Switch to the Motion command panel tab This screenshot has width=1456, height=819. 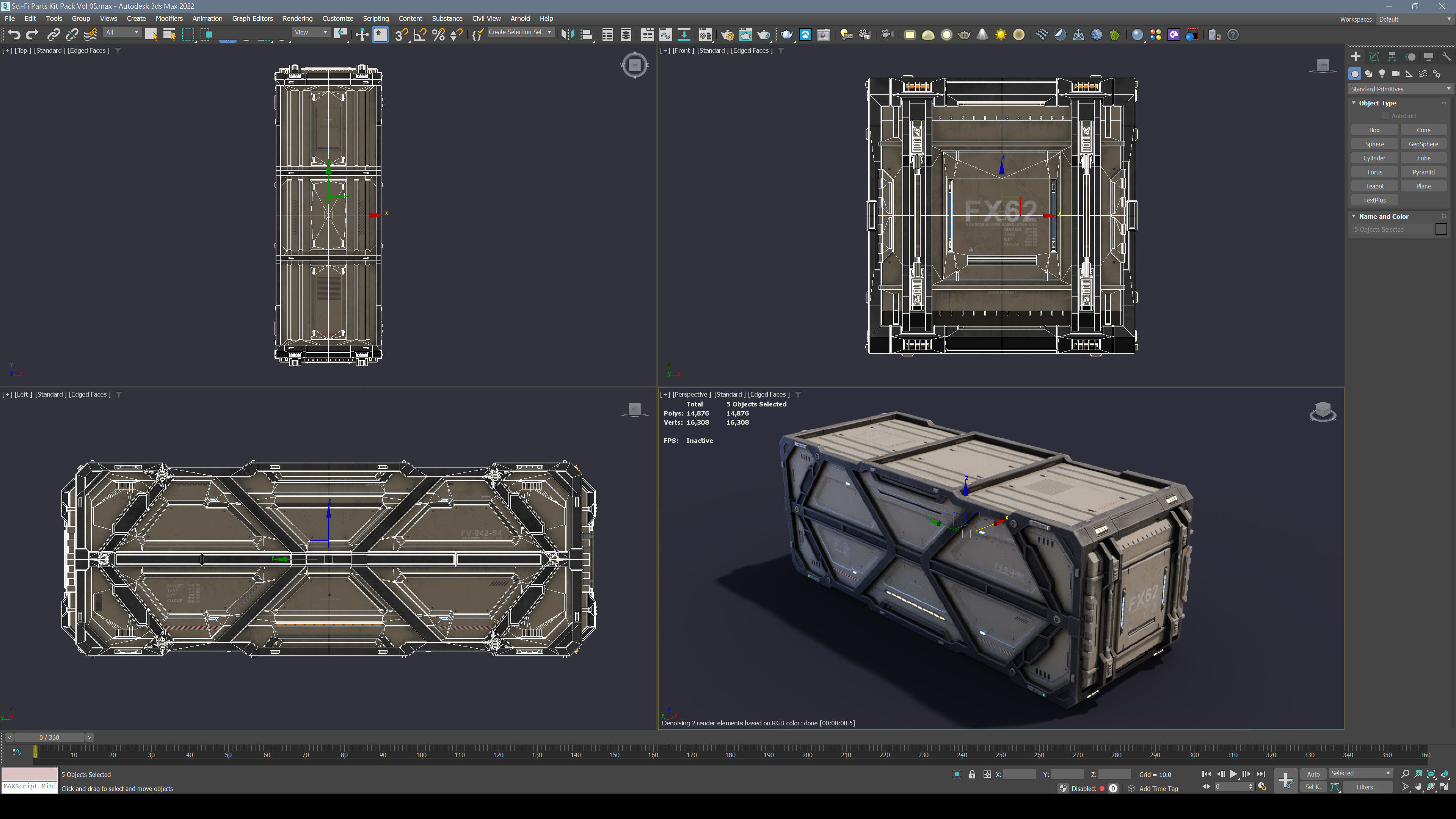point(1411,56)
